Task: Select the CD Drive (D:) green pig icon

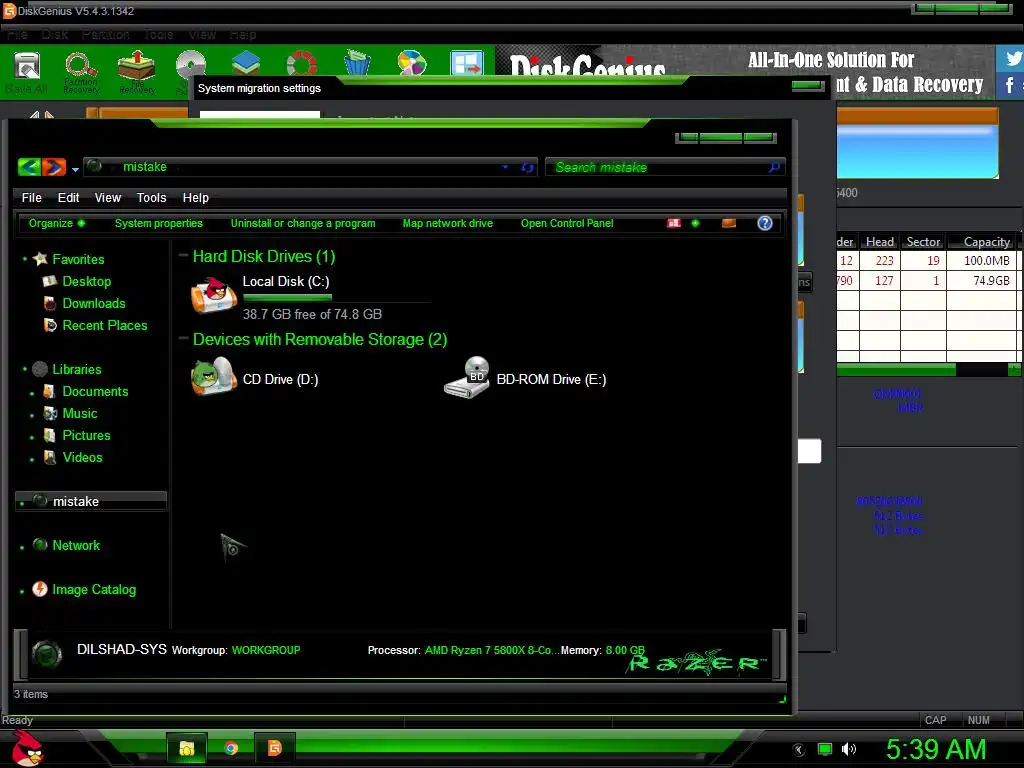Action: [214, 377]
